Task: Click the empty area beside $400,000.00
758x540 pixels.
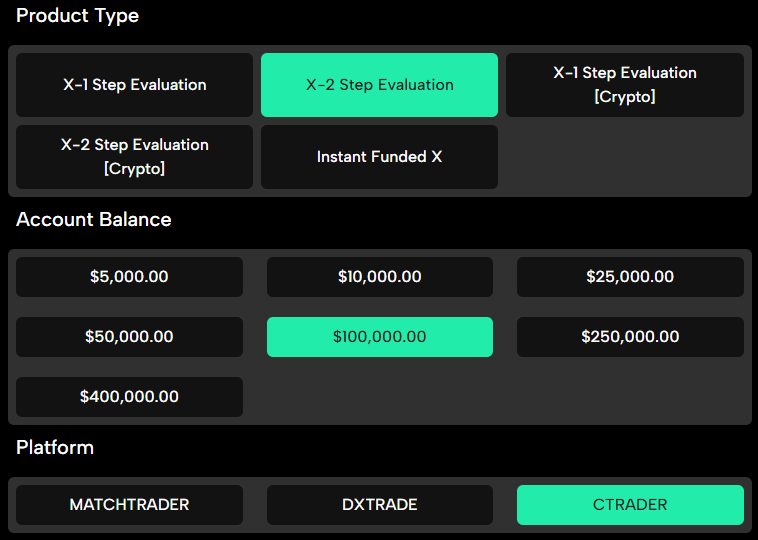Action: tap(500, 397)
